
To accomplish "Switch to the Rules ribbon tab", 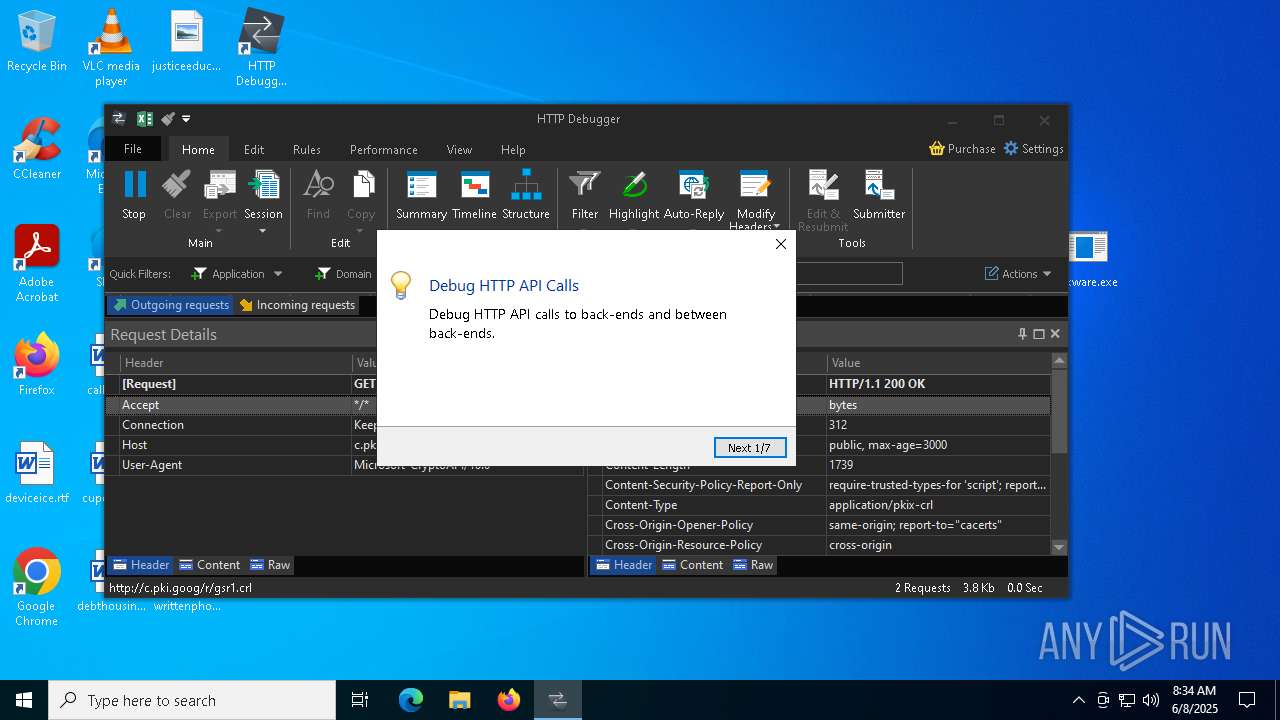I will [x=307, y=149].
